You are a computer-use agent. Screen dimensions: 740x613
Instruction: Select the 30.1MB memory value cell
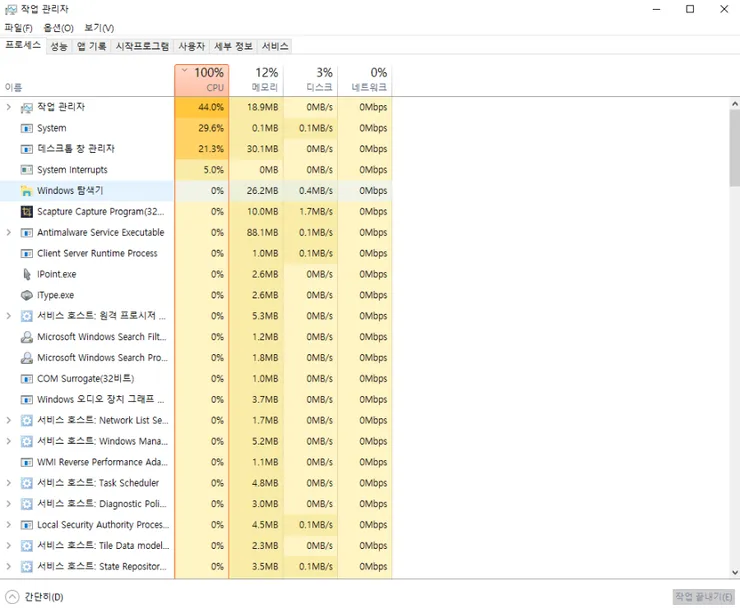point(256,149)
